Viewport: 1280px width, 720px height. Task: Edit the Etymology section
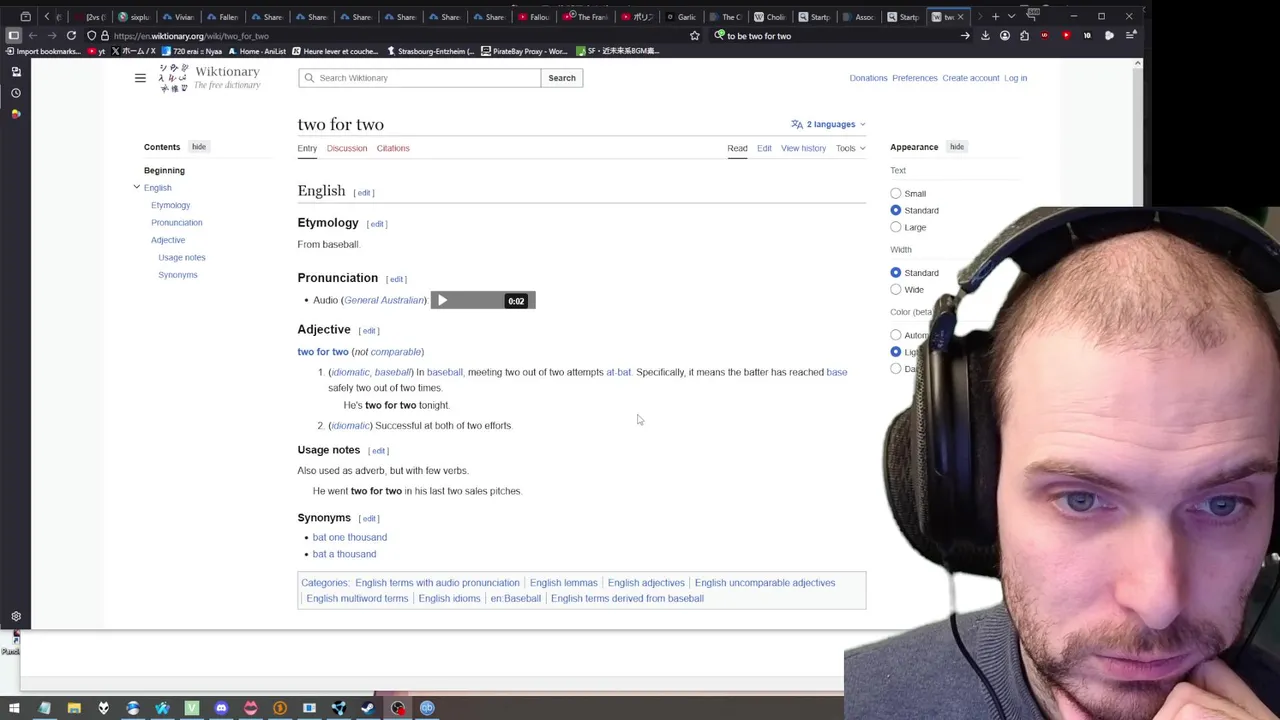pos(377,224)
